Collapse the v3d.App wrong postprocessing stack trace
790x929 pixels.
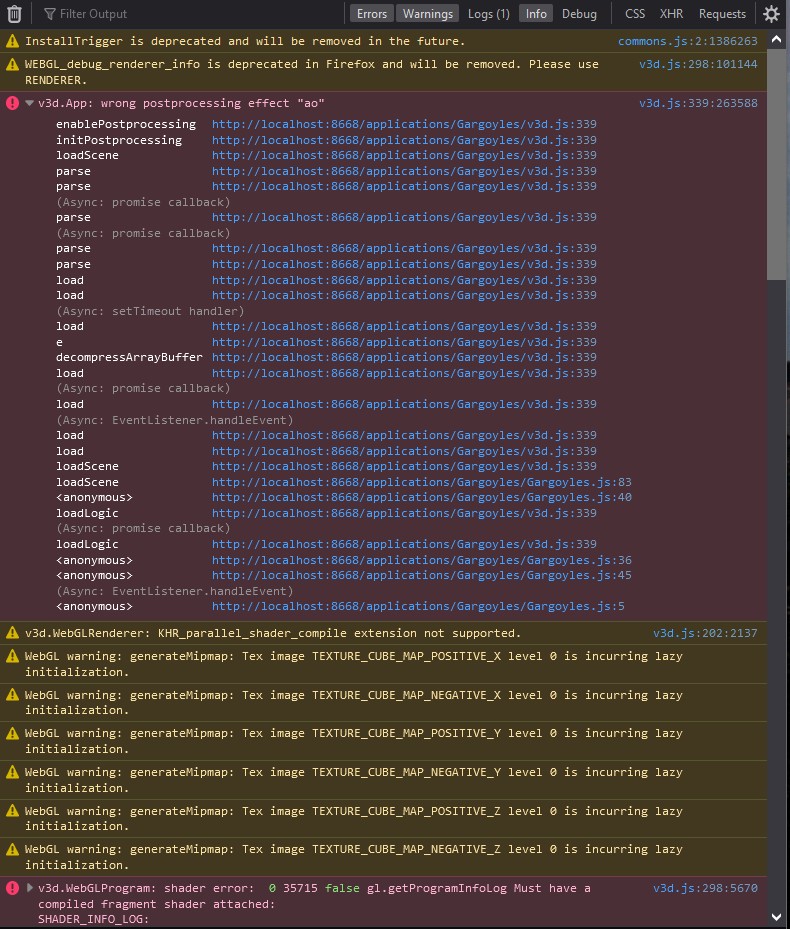[x=30, y=103]
